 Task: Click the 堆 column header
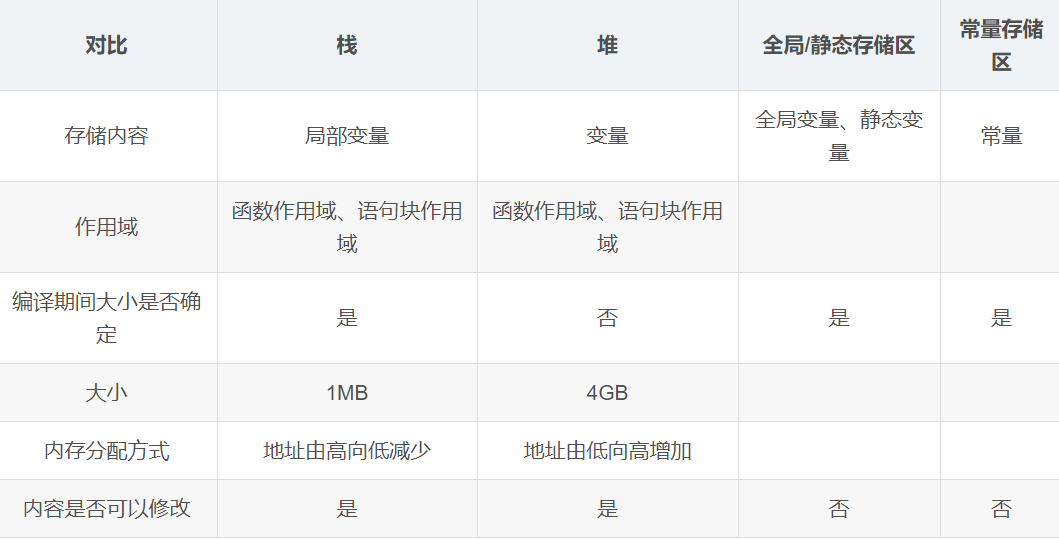pyautogui.click(x=607, y=45)
